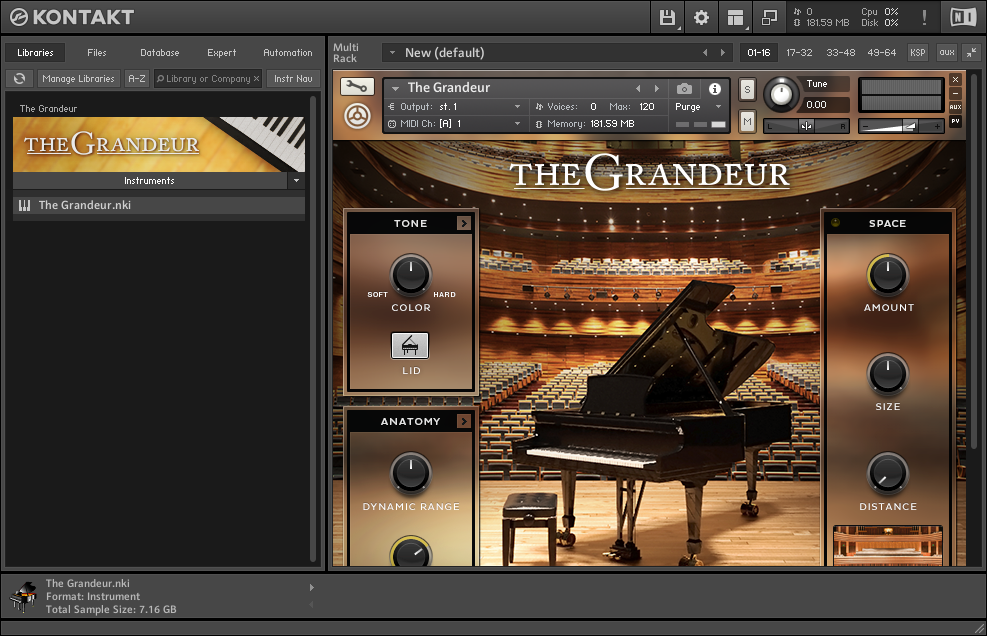The image size is (987, 636).
Task: Click the Library or Company search field
Action: pyautogui.click(x=207, y=78)
